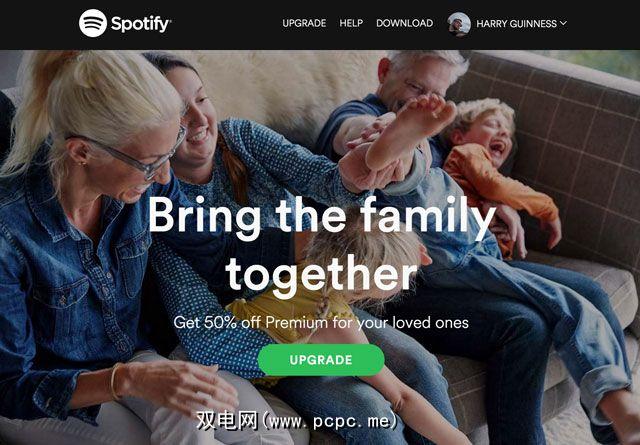Click the circular Spotify logo icon
Screen dimensions: 640x445
pos(93,23)
